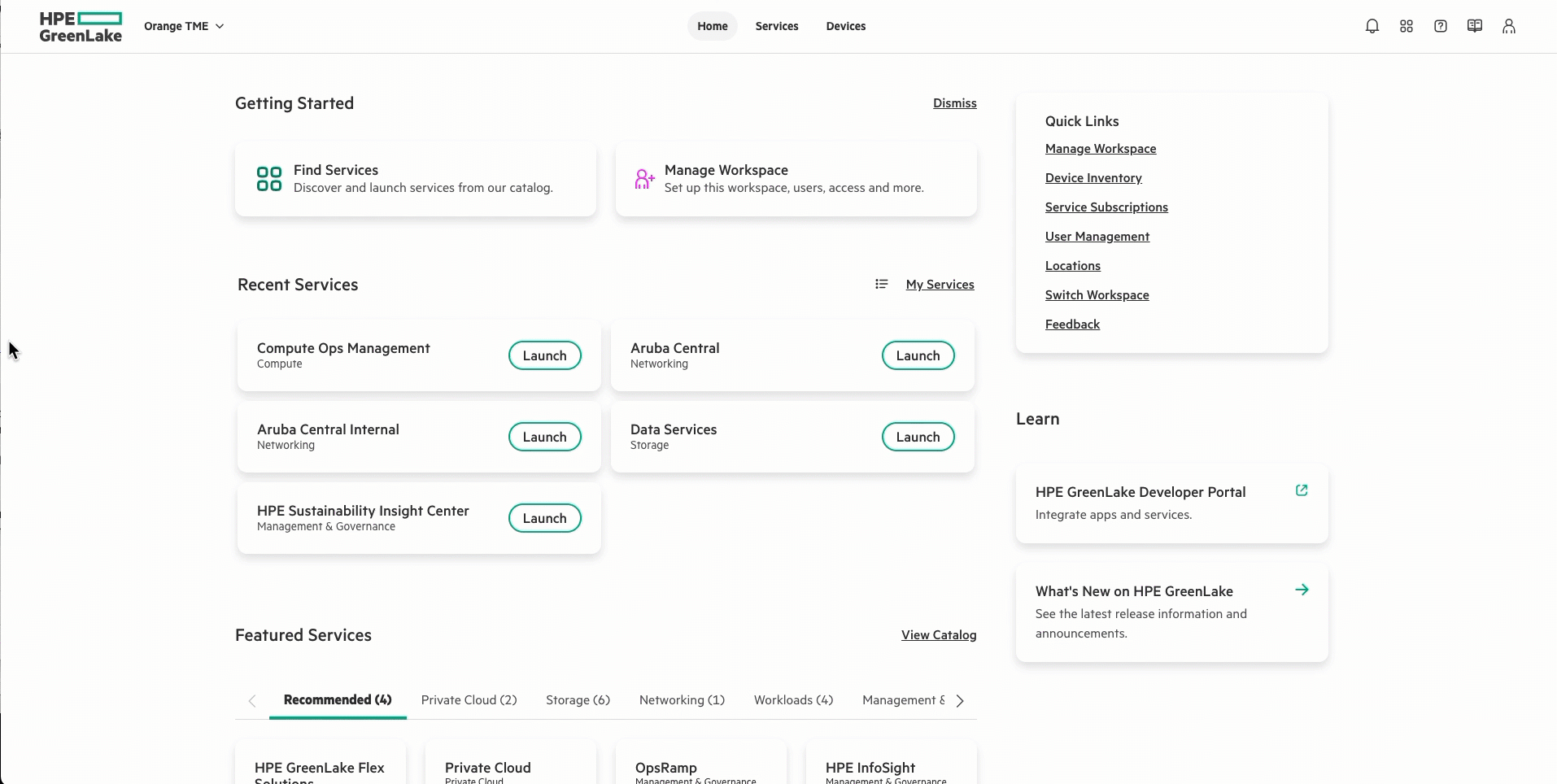Image resolution: width=1557 pixels, height=784 pixels.
Task: Open the notifications bell icon
Action: (x=1372, y=26)
